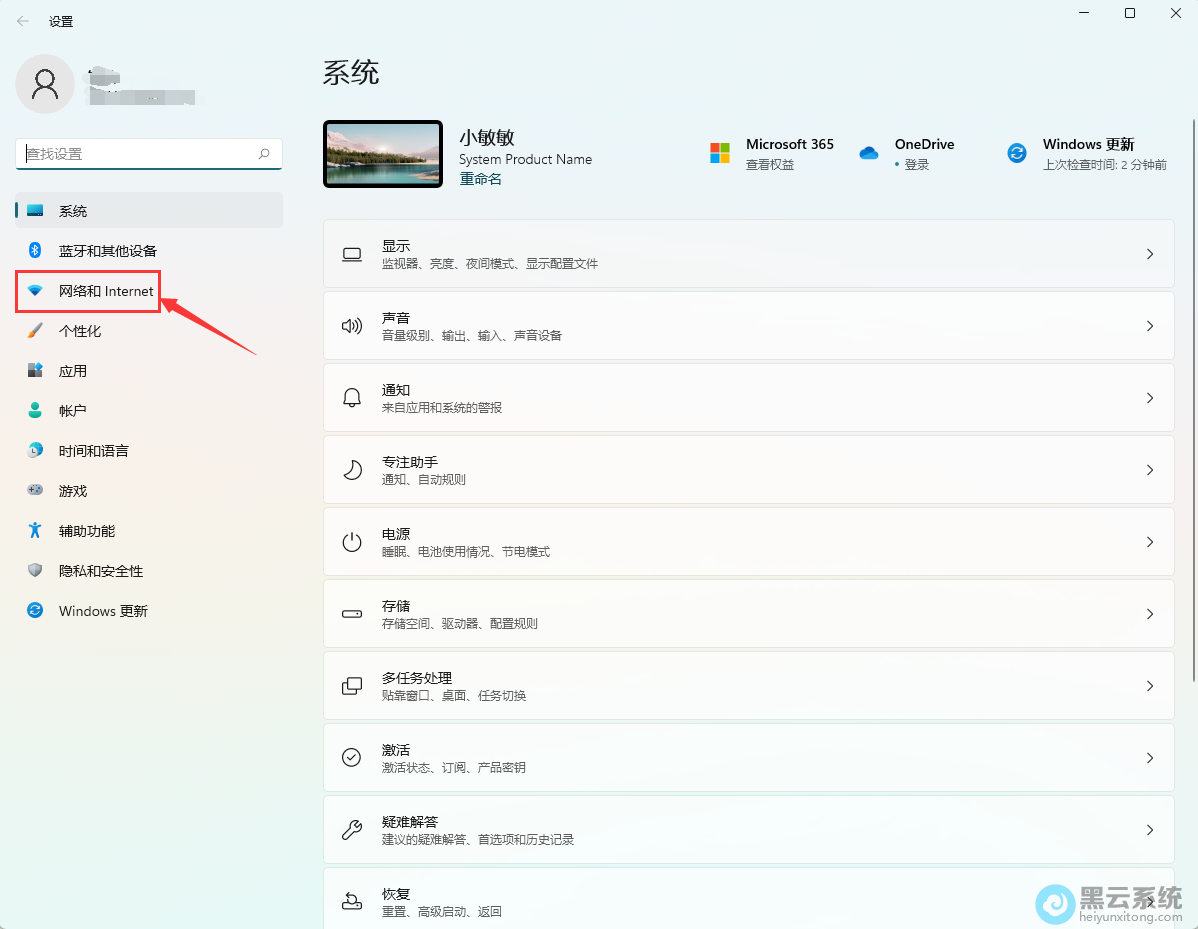Expand the 声音 row chevron
Viewport: 1198px width, 929px height.
[1149, 325]
